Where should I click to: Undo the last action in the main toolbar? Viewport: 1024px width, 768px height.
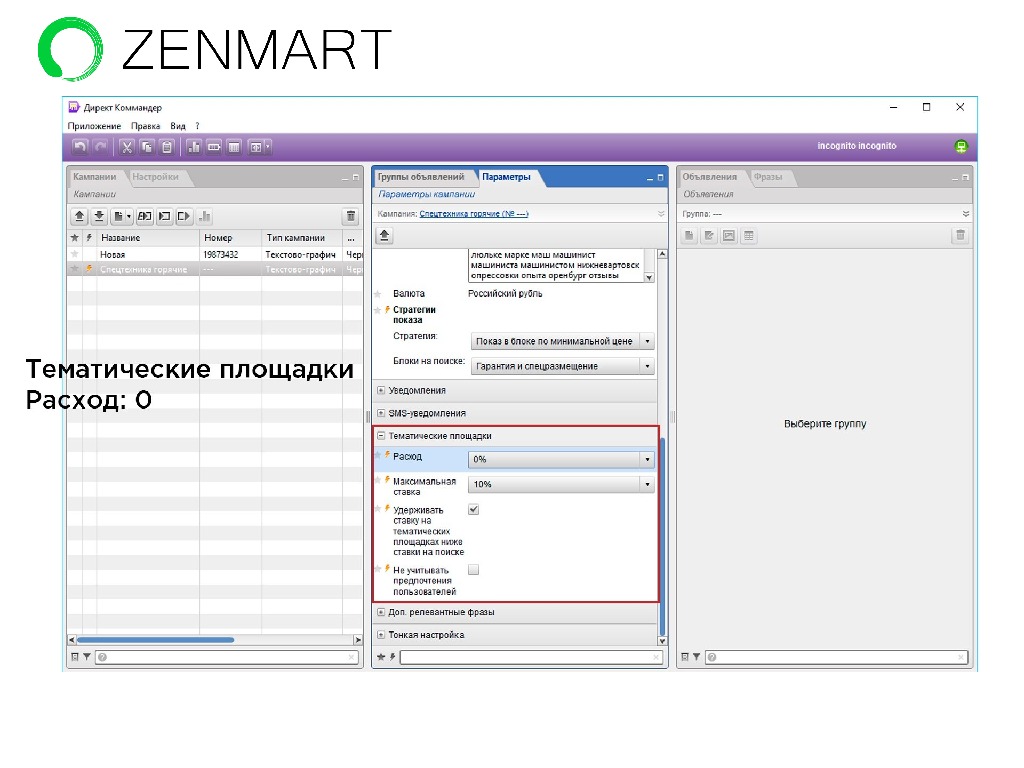80,147
